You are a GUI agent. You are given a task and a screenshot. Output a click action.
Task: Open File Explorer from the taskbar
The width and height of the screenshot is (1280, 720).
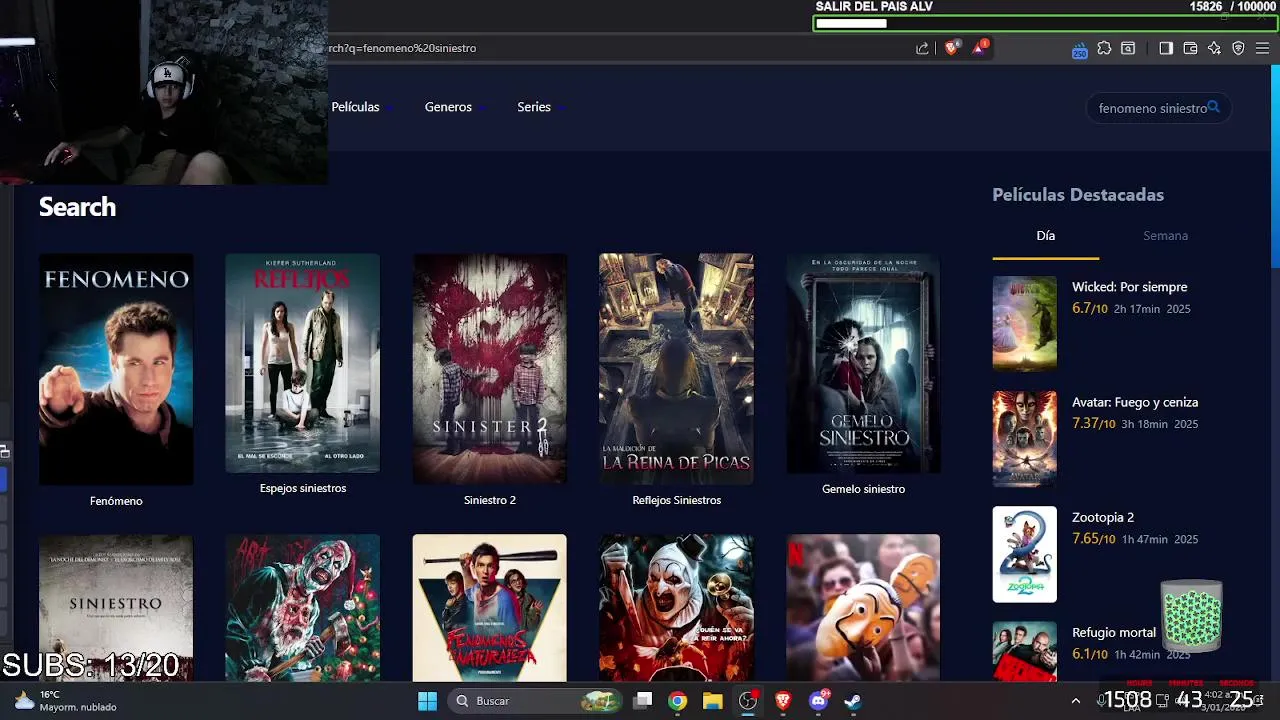coord(712,701)
